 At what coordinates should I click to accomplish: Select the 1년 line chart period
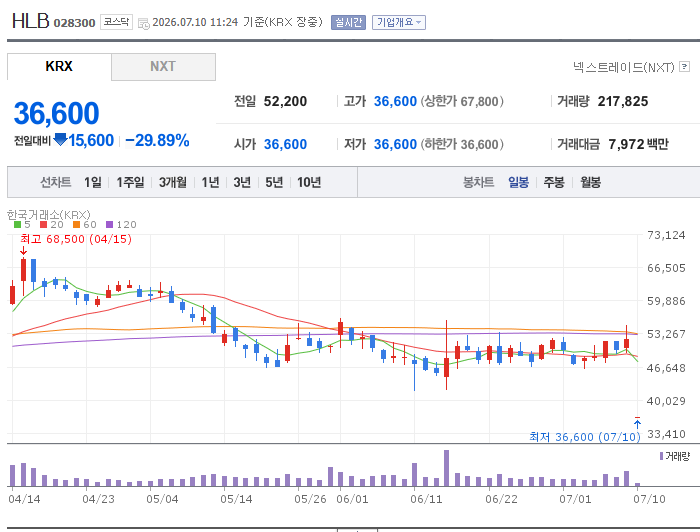(x=210, y=182)
